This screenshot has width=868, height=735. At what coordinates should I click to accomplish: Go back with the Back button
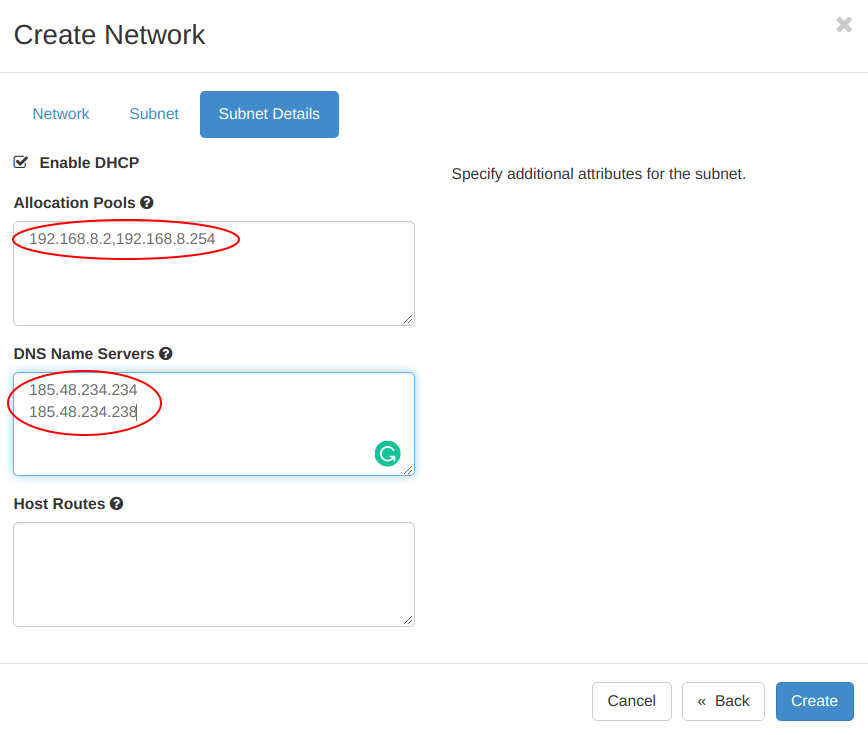[723, 701]
